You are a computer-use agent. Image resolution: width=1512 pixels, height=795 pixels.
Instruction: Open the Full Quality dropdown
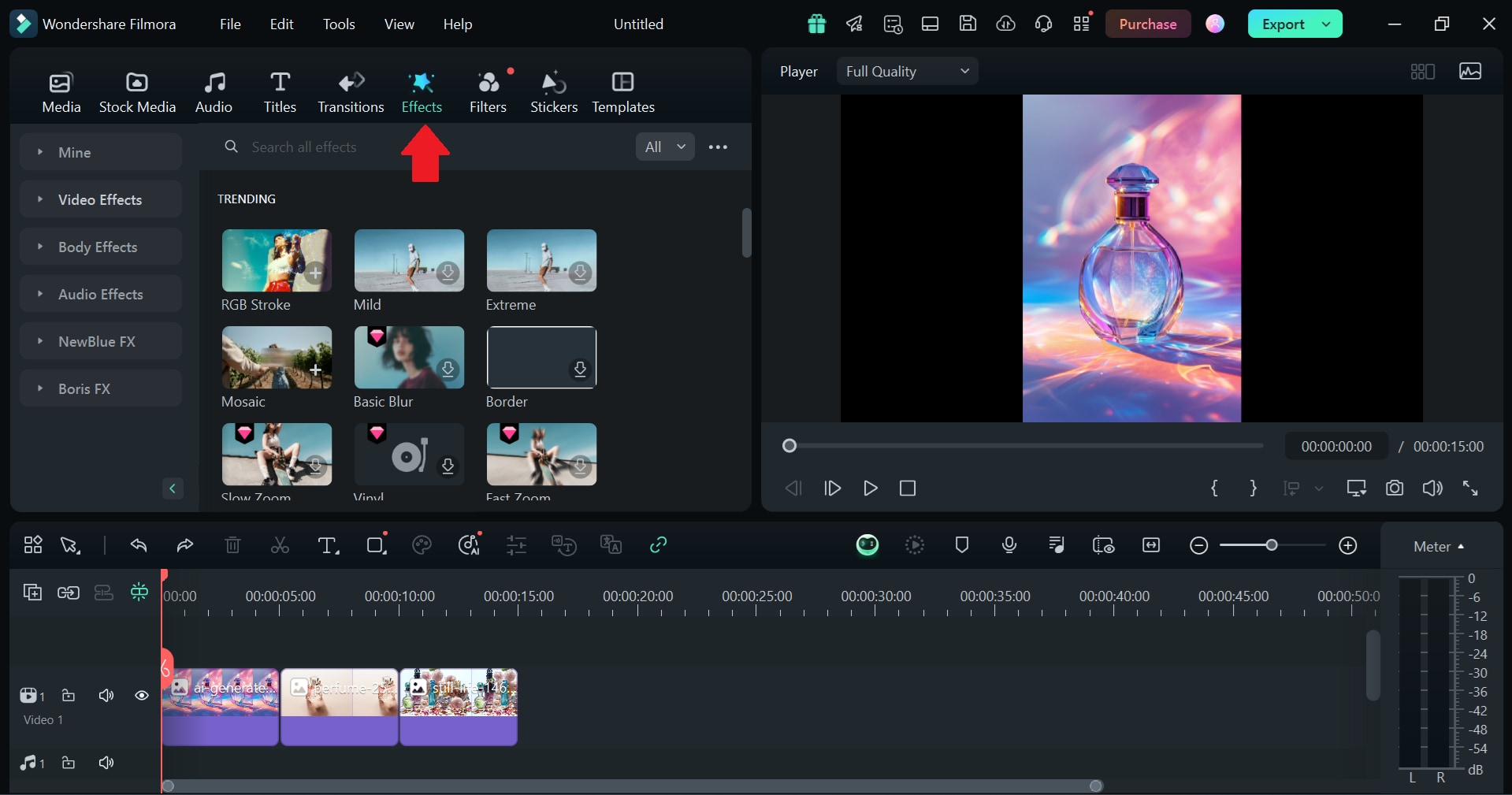(907, 71)
